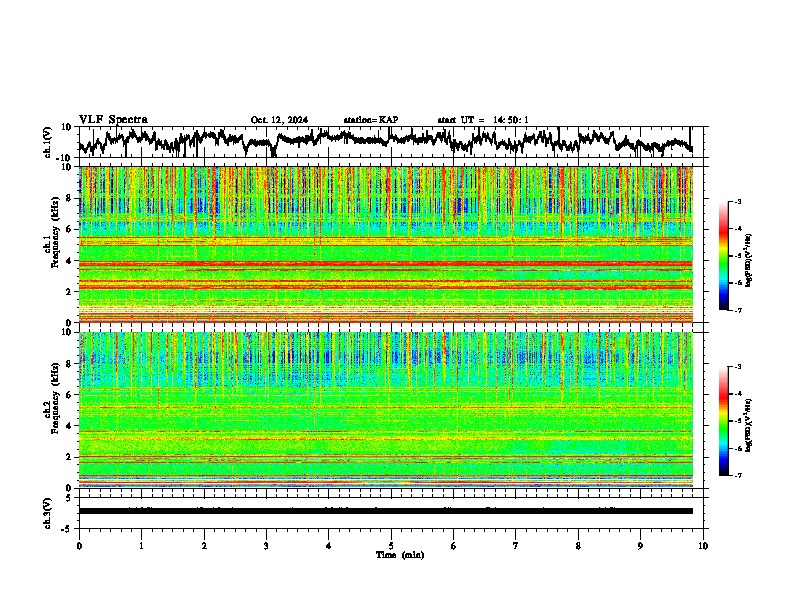This screenshot has width=792, height=612.
Task: Click the time axis tick label '0'
Action: [79, 546]
